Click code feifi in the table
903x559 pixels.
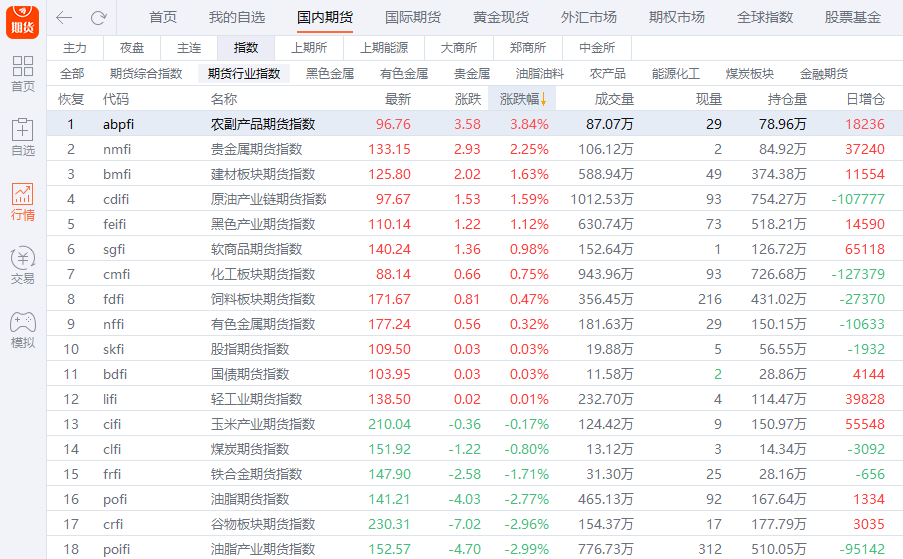115,224
